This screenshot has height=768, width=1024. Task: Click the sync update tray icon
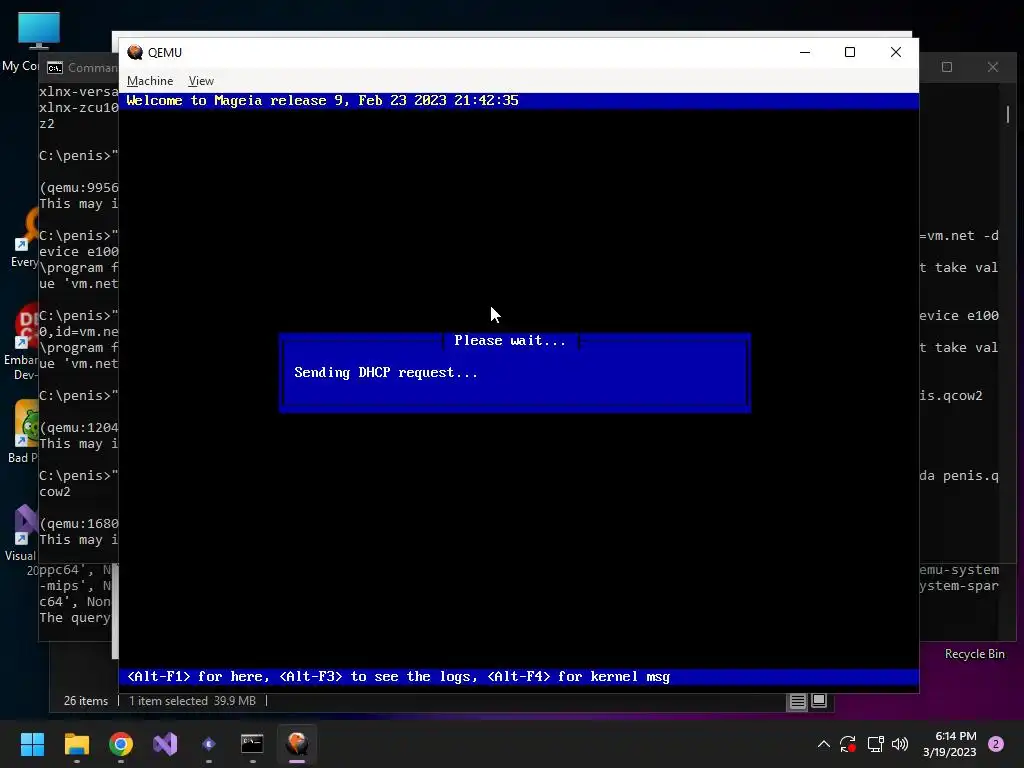[848, 744]
